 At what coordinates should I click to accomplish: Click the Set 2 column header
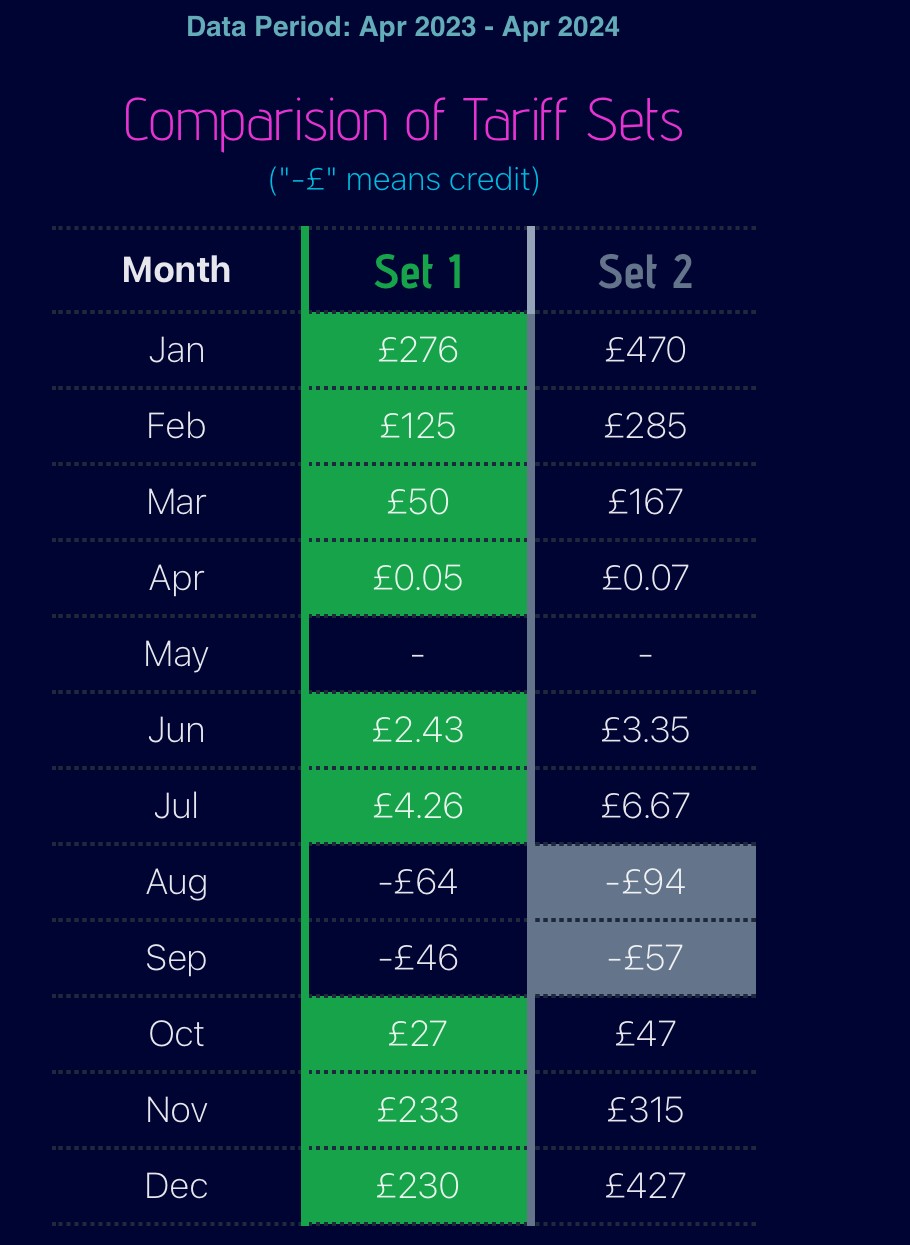[x=645, y=272]
